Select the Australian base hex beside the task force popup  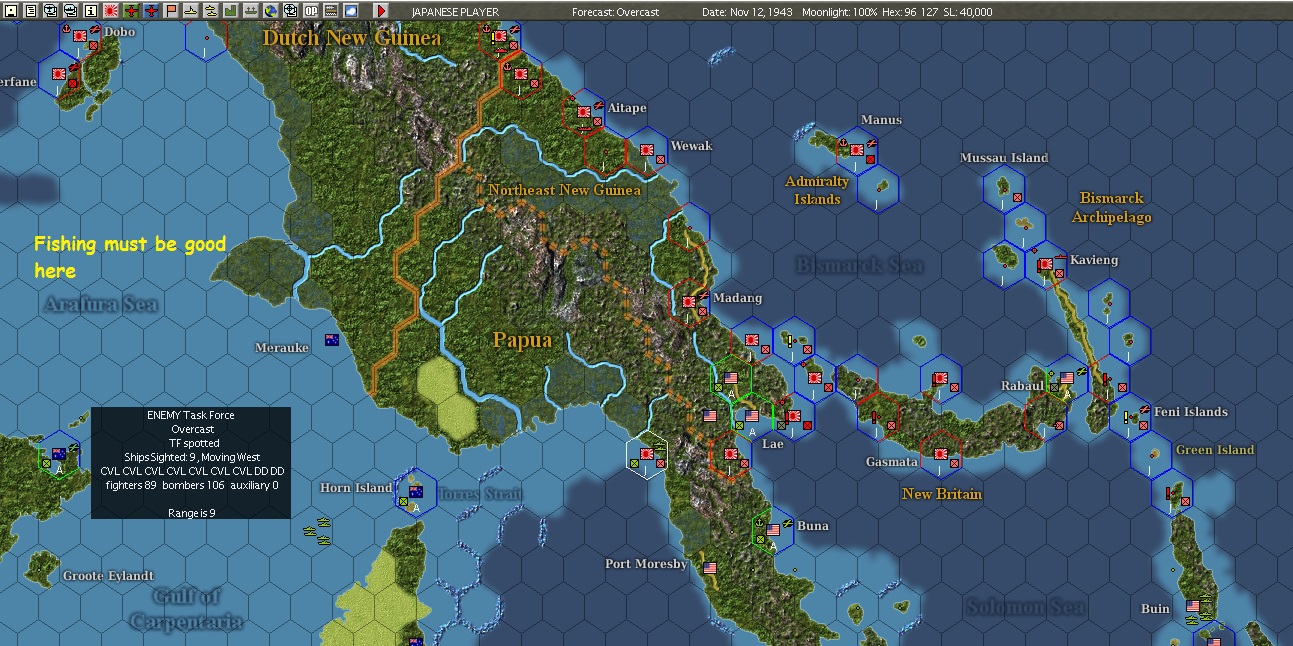click(x=59, y=455)
